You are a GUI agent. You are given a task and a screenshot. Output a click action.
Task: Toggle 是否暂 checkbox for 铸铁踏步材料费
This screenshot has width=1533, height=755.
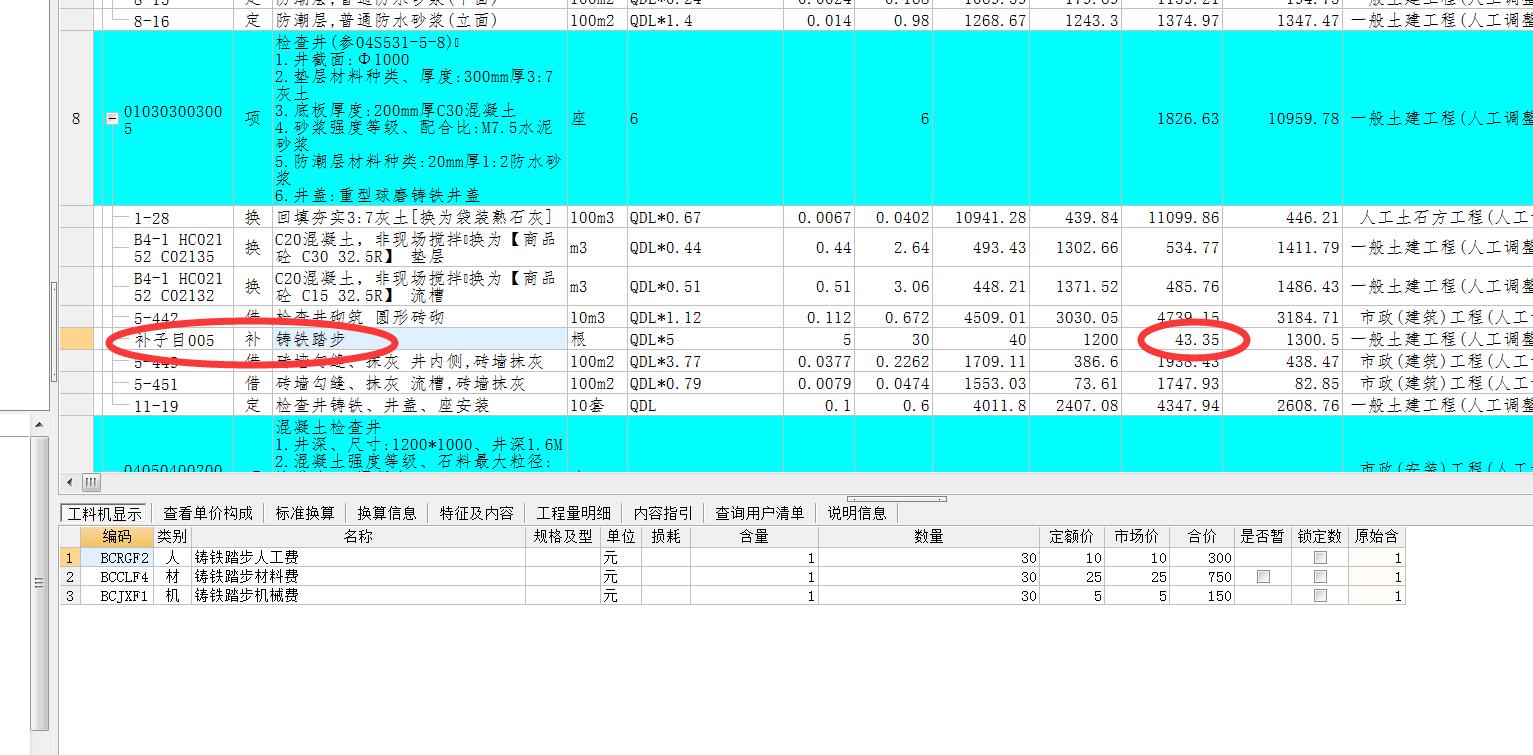(x=1263, y=577)
